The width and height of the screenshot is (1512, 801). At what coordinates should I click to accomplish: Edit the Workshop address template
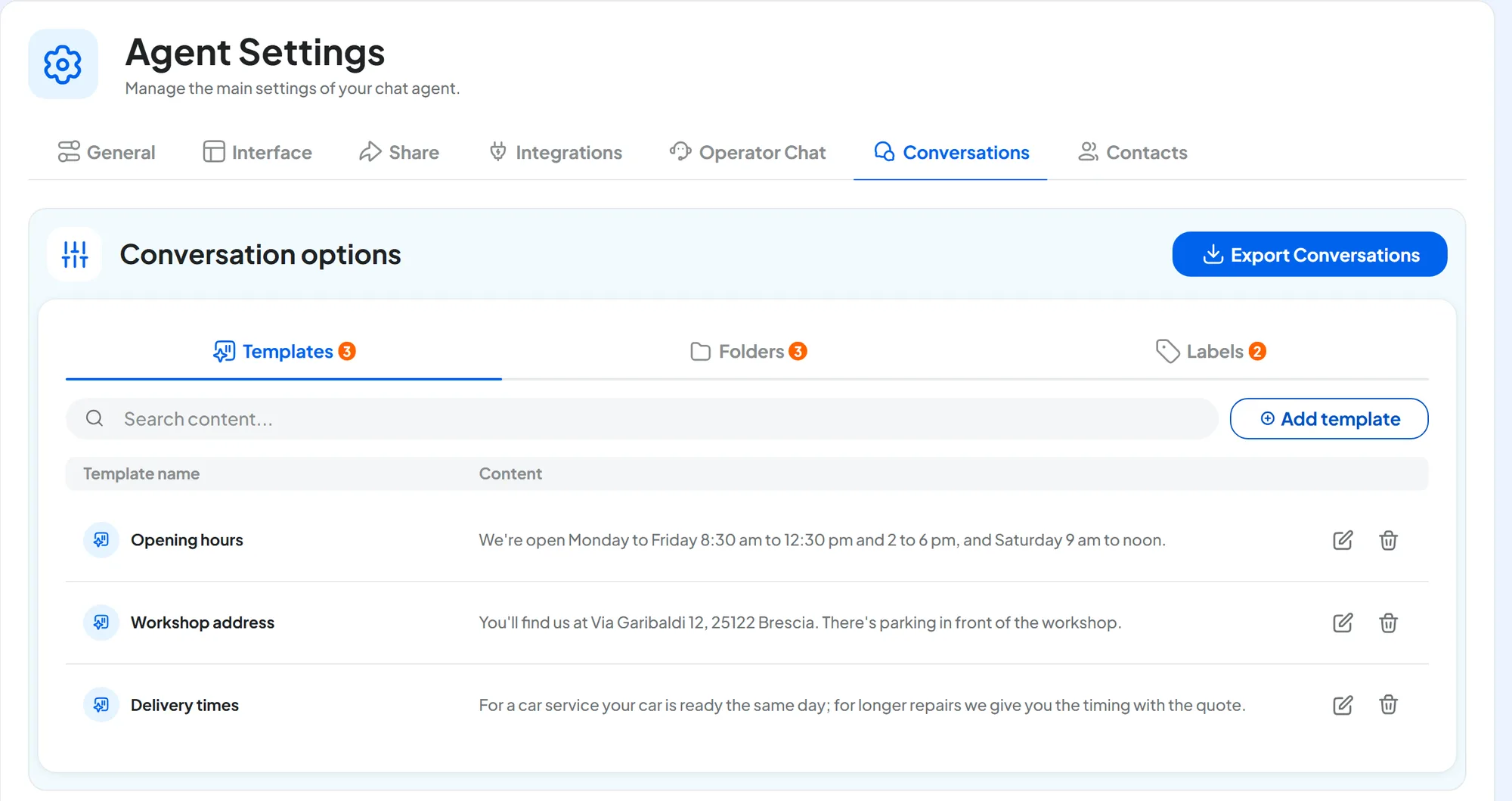(x=1343, y=622)
